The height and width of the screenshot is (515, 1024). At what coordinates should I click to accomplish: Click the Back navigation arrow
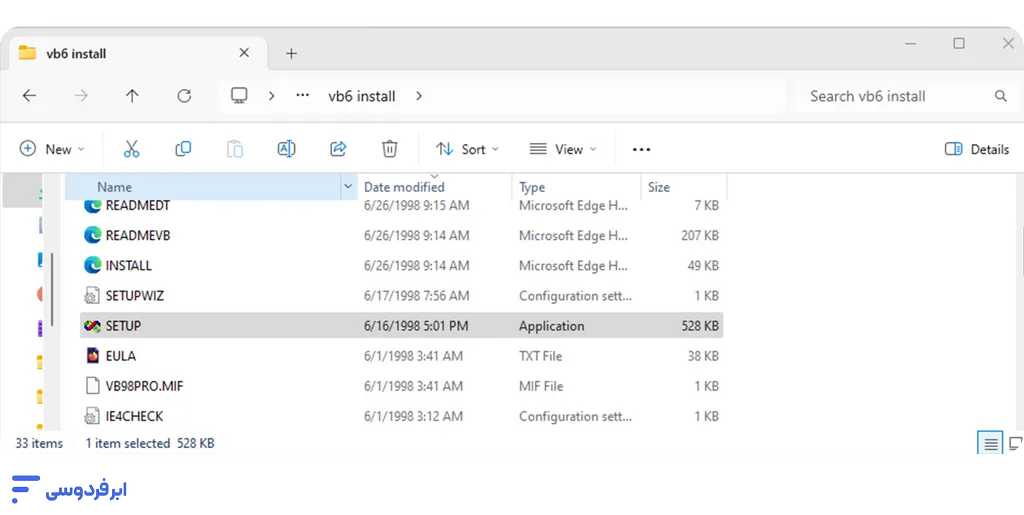[x=29, y=96]
